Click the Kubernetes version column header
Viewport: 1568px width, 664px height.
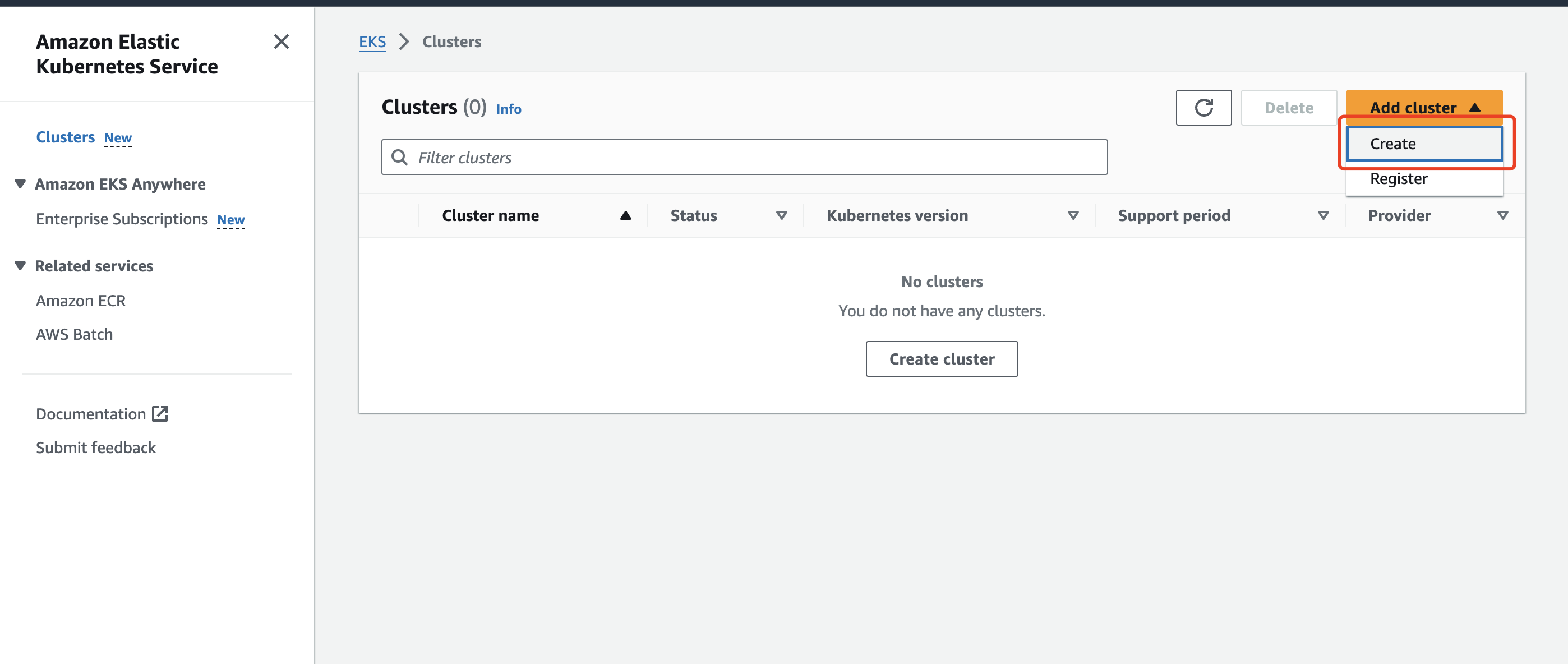point(897,215)
